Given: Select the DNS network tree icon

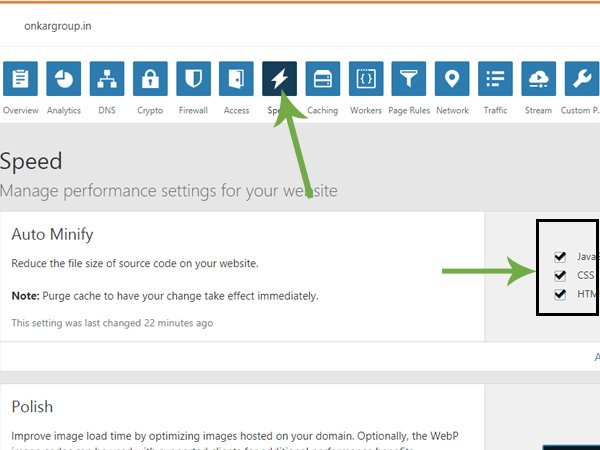Looking at the screenshot, I should [x=107, y=78].
